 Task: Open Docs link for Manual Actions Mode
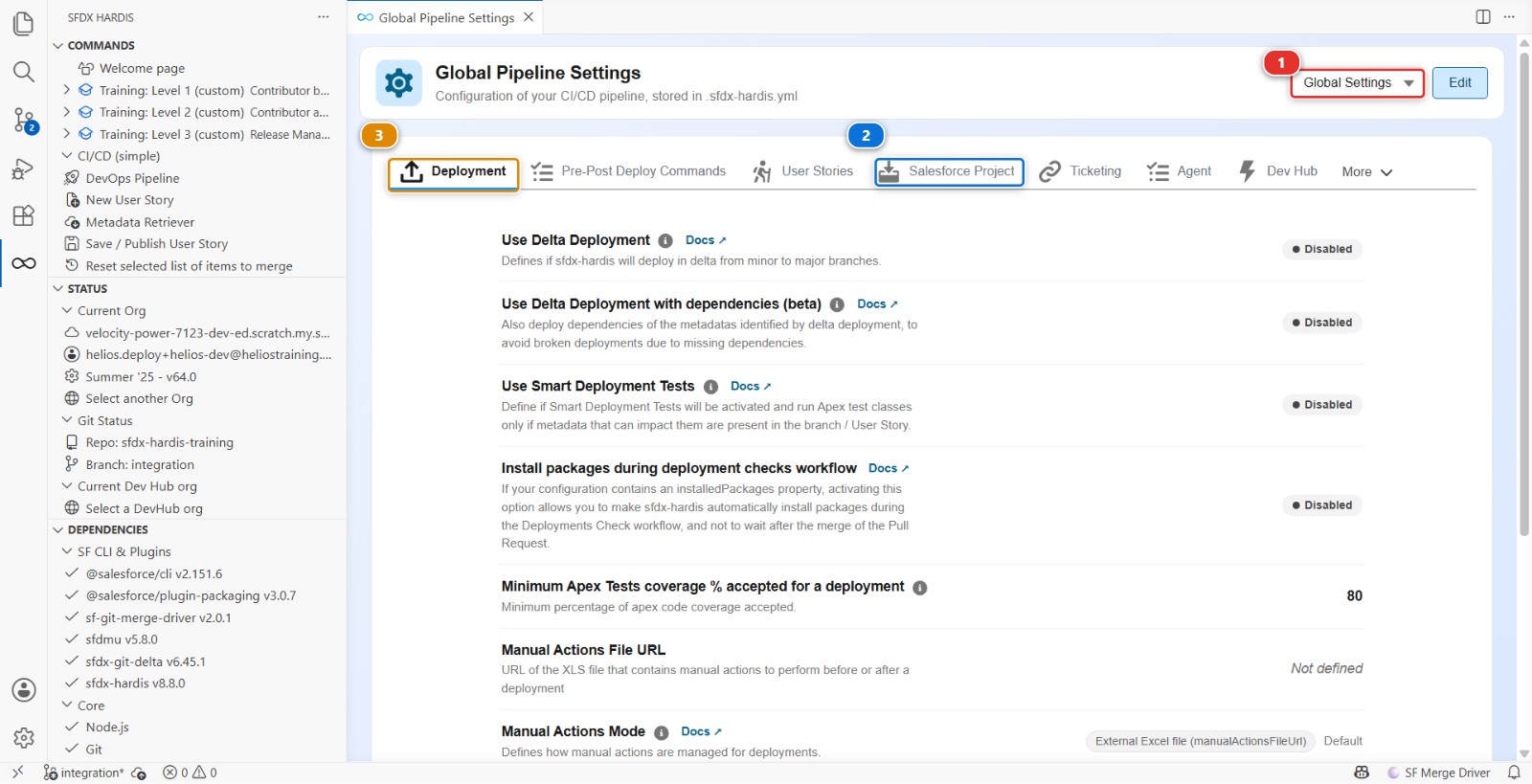[701, 731]
